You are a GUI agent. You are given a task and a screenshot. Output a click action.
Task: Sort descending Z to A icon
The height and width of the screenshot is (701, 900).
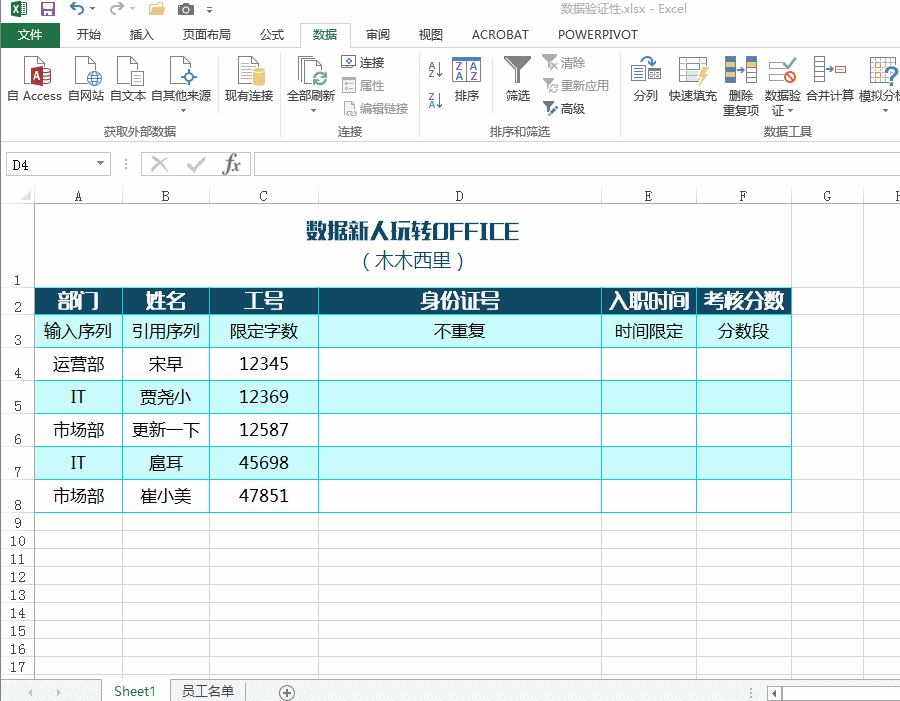(x=435, y=100)
